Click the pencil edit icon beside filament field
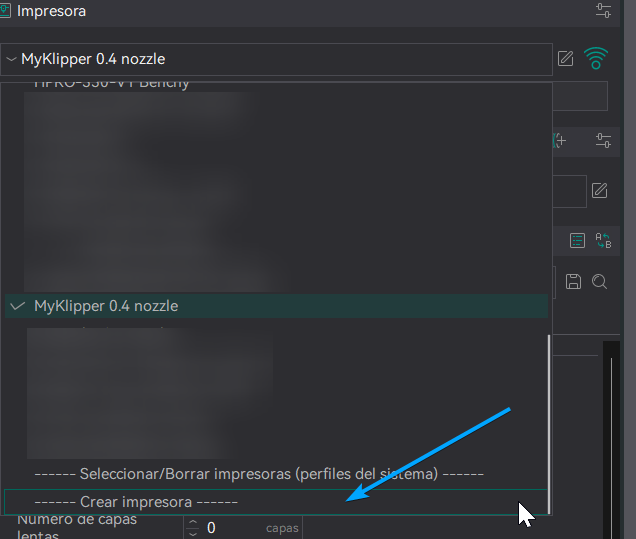This screenshot has height=539, width=636. [599, 190]
